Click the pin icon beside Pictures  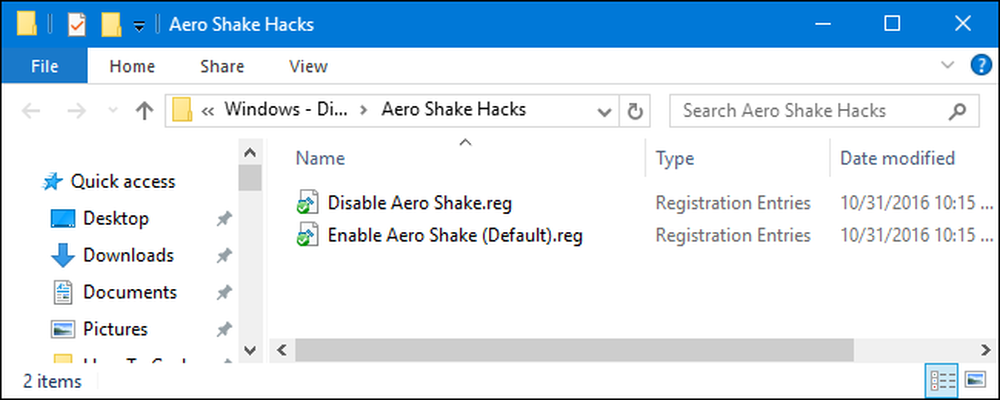click(223, 330)
